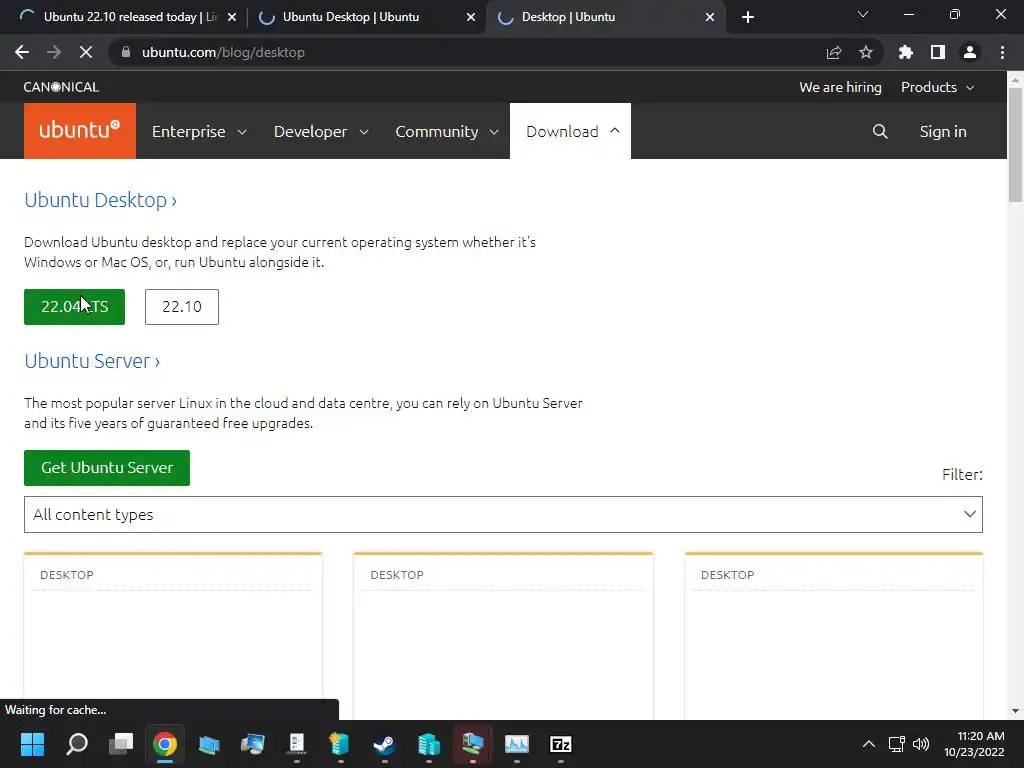The image size is (1024, 768).
Task: Expand the Enterprise menu
Action: tap(199, 131)
